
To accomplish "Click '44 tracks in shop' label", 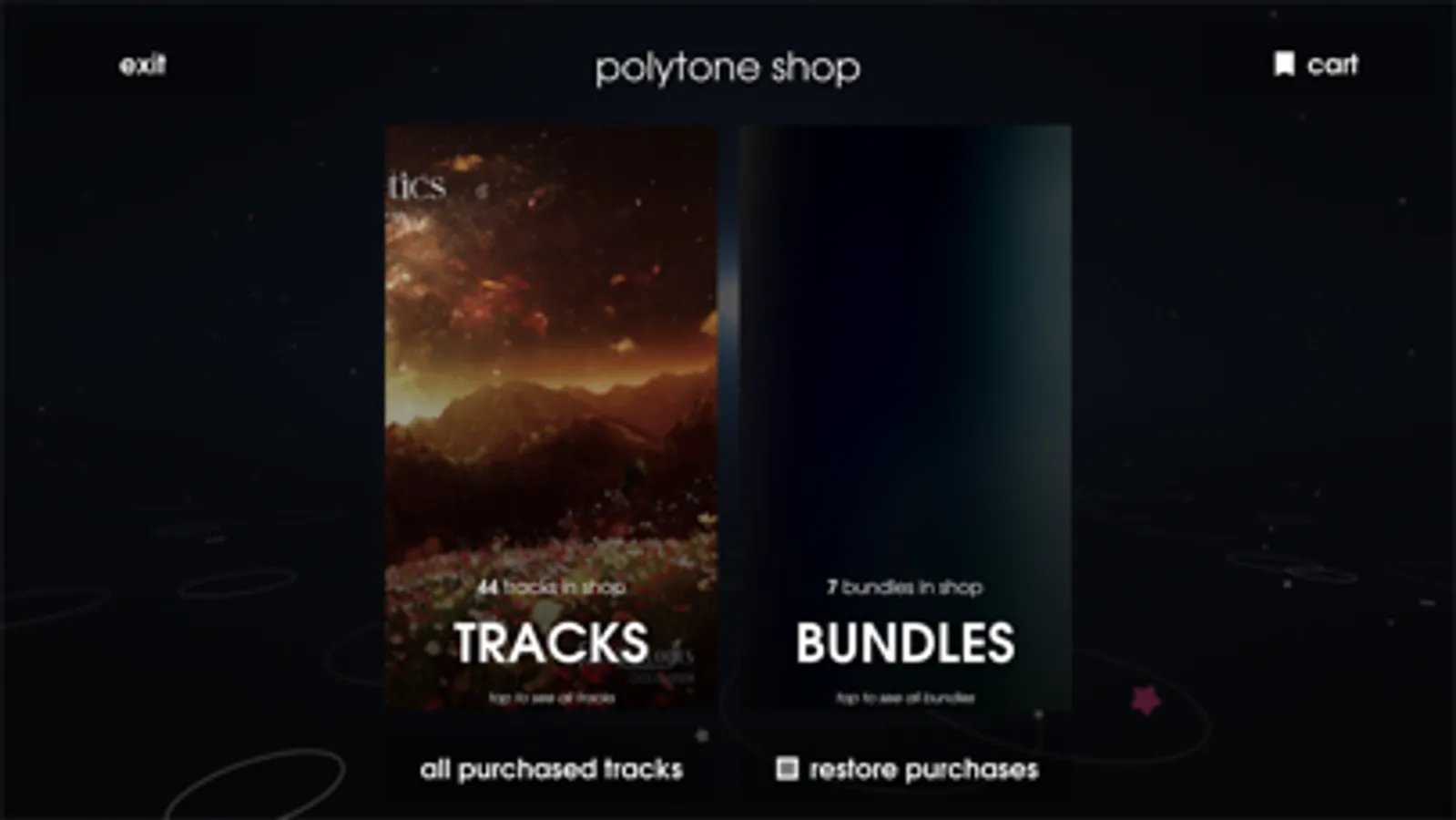I will [x=551, y=587].
